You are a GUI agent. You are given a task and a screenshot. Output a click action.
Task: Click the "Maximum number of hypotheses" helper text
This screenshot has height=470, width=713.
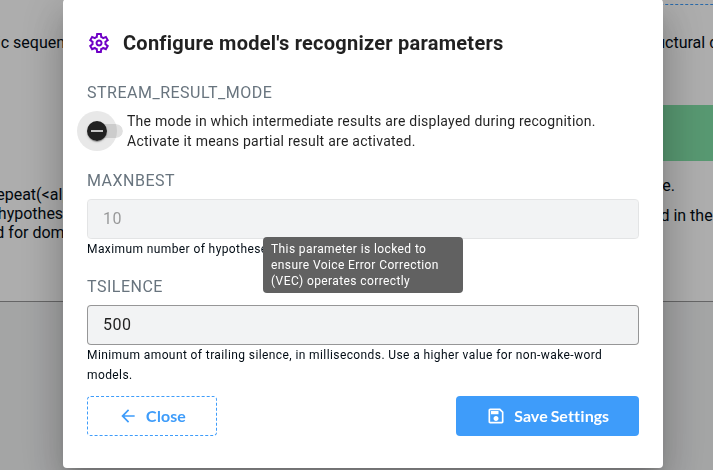[x=175, y=249]
